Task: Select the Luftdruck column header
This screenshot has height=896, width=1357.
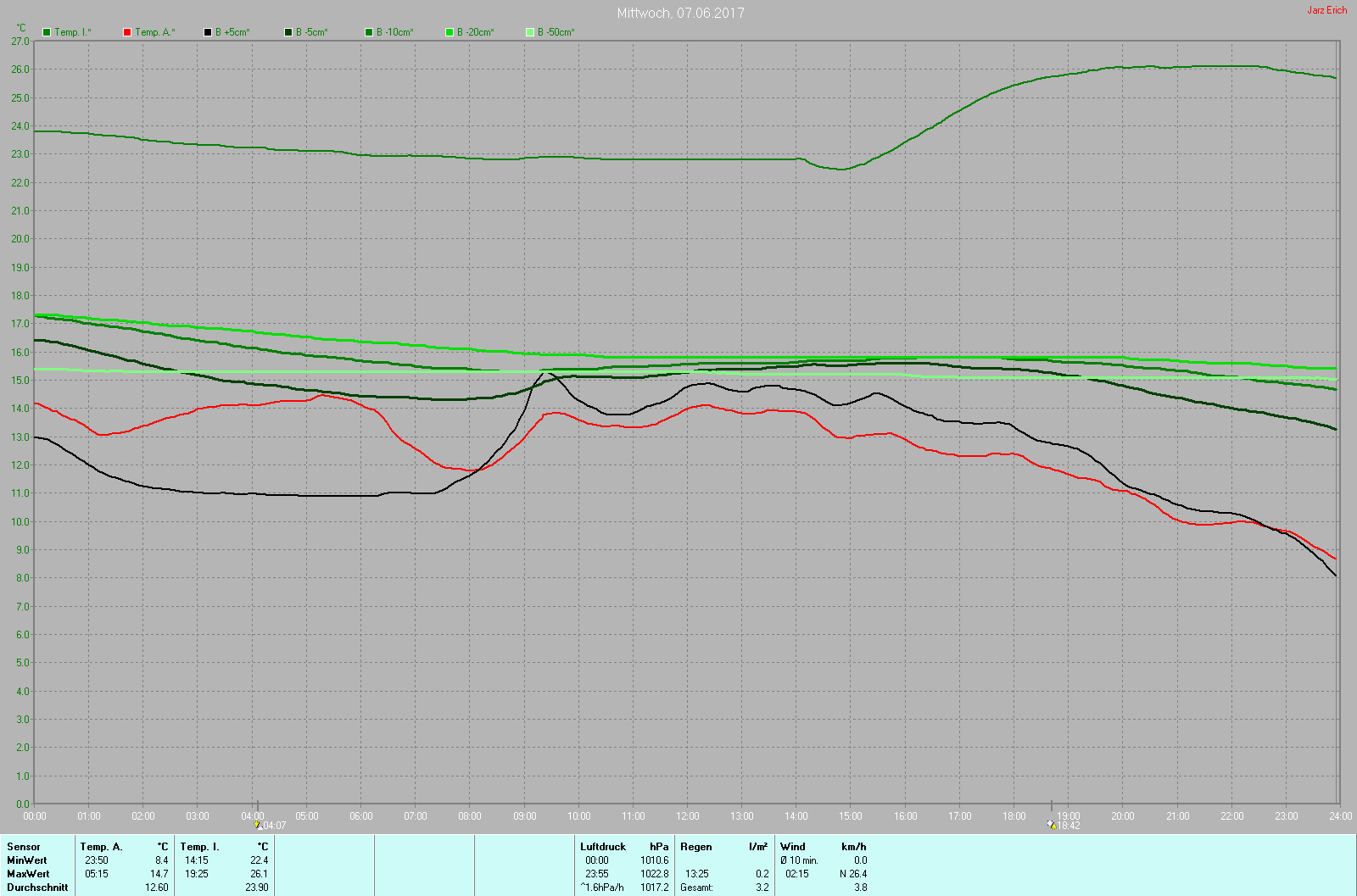Action: pyautogui.click(x=603, y=847)
